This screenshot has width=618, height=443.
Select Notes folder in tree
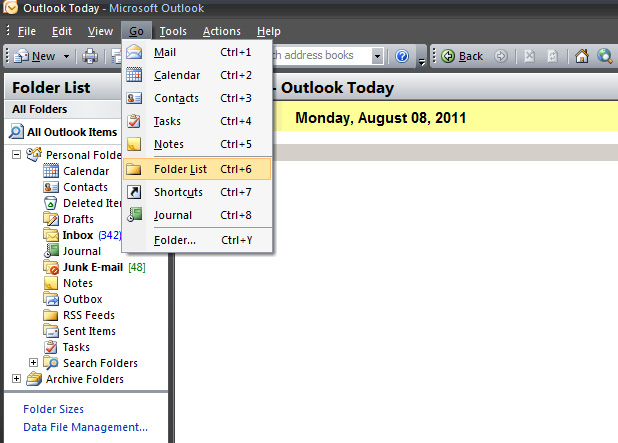[x=78, y=283]
